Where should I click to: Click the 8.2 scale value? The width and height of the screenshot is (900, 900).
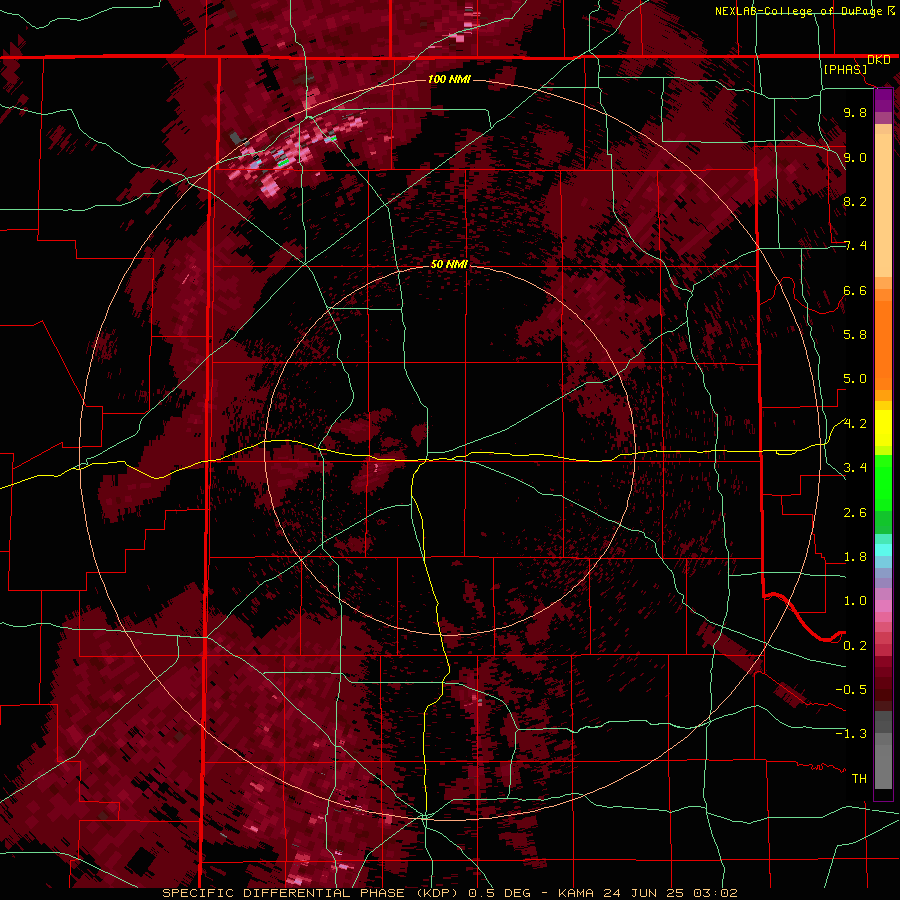(855, 201)
